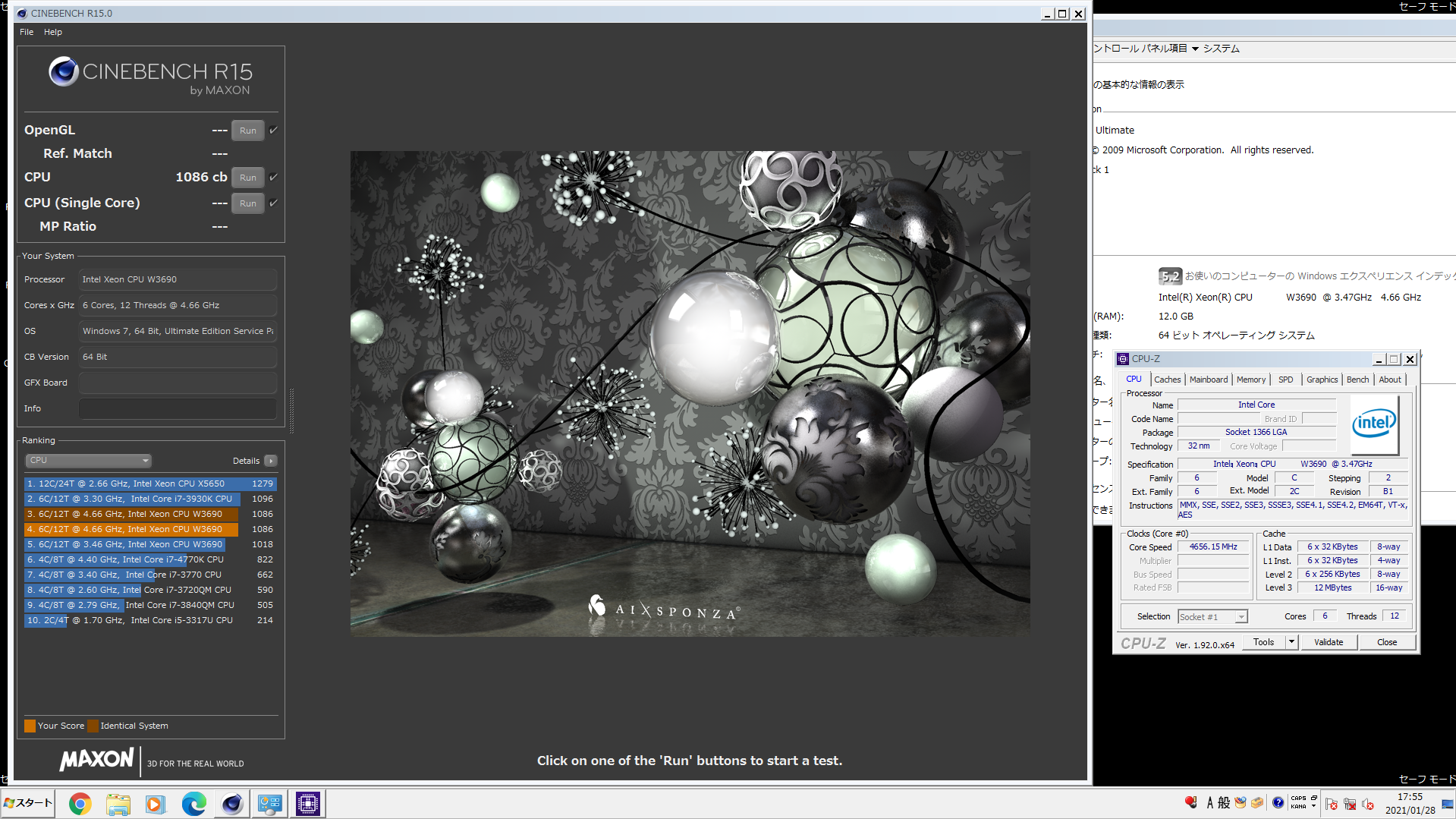Open the IME Pad icon in language bar
This screenshot has height=819, width=1456.
click(1241, 802)
